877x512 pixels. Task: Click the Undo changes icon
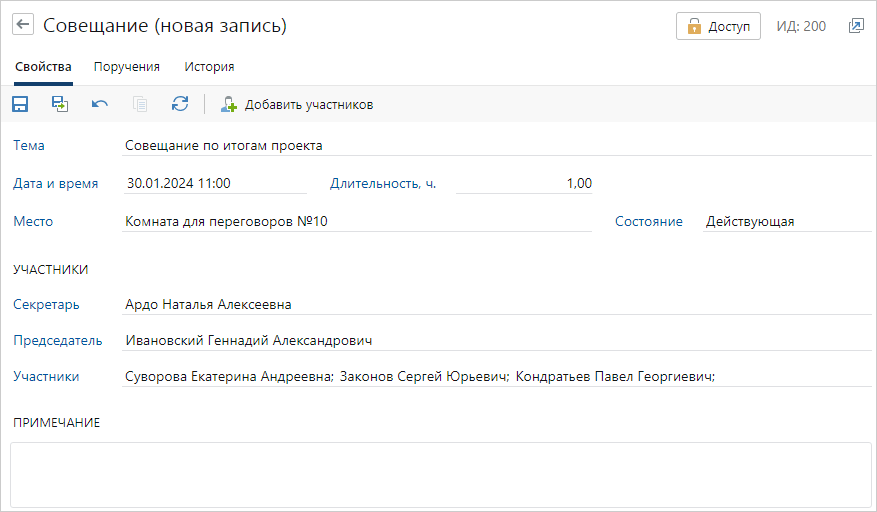[100, 104]
